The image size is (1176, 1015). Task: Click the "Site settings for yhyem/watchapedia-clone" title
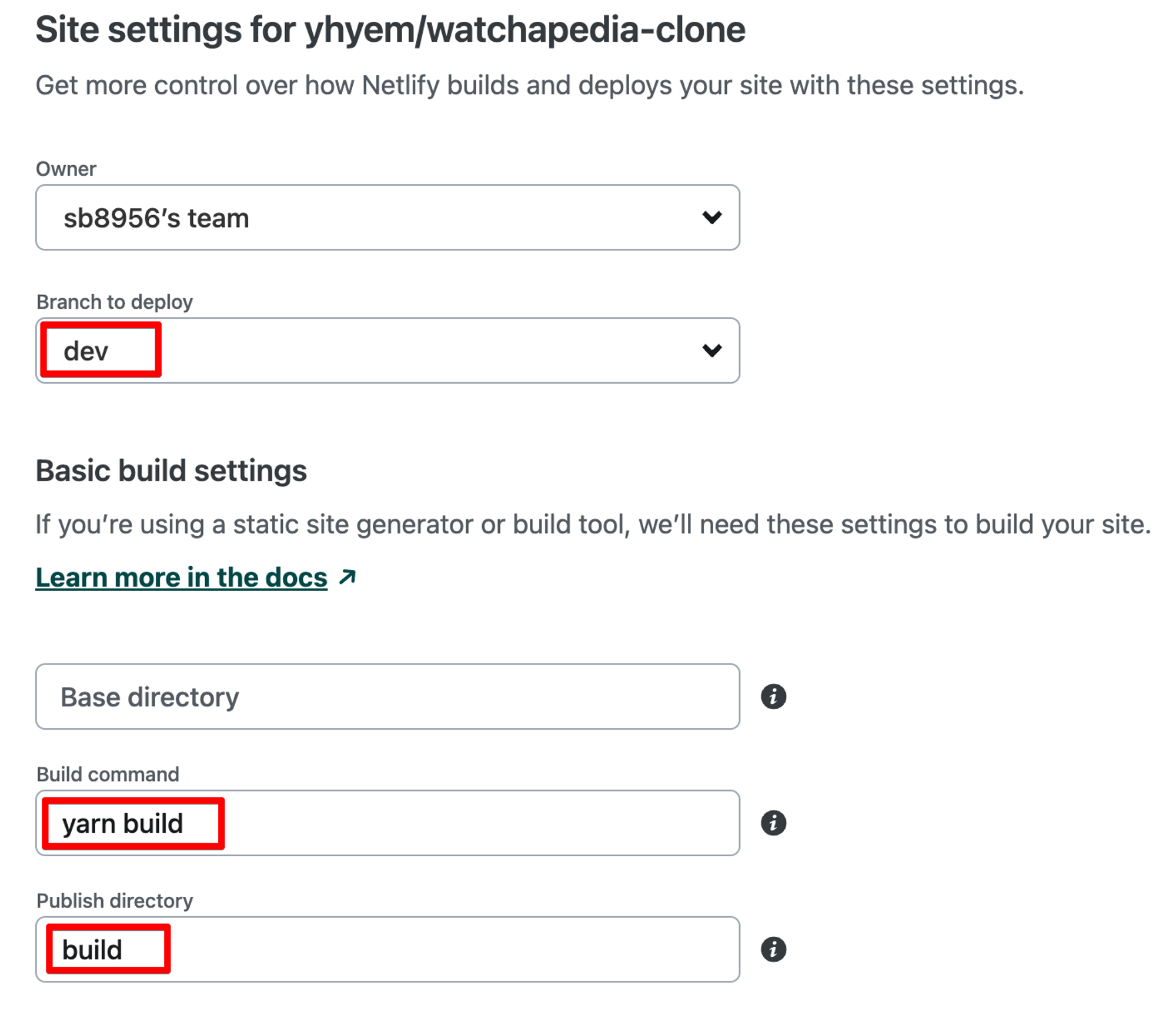pos(390,29)
